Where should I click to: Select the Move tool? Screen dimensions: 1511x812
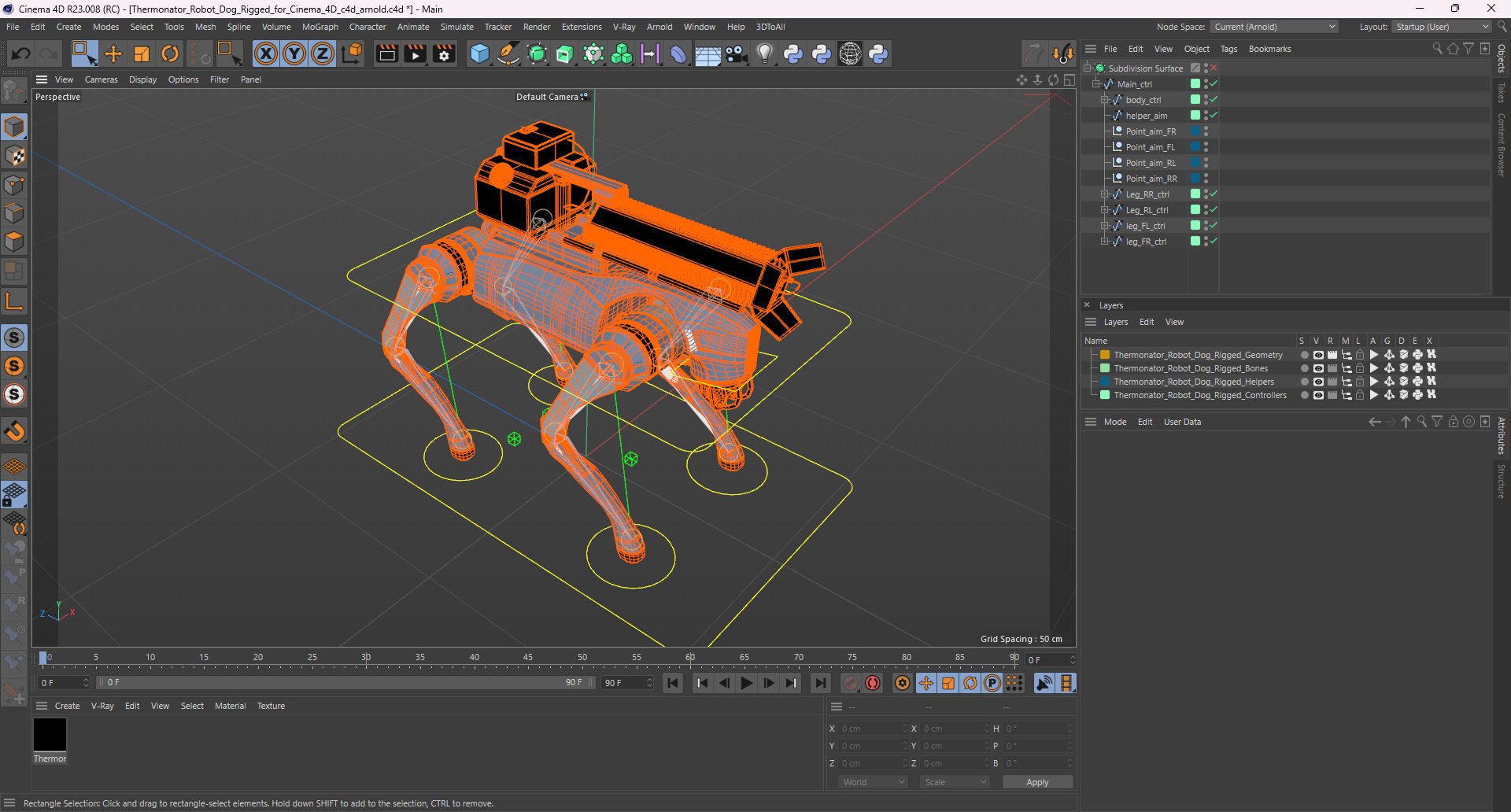coord(113,54)
